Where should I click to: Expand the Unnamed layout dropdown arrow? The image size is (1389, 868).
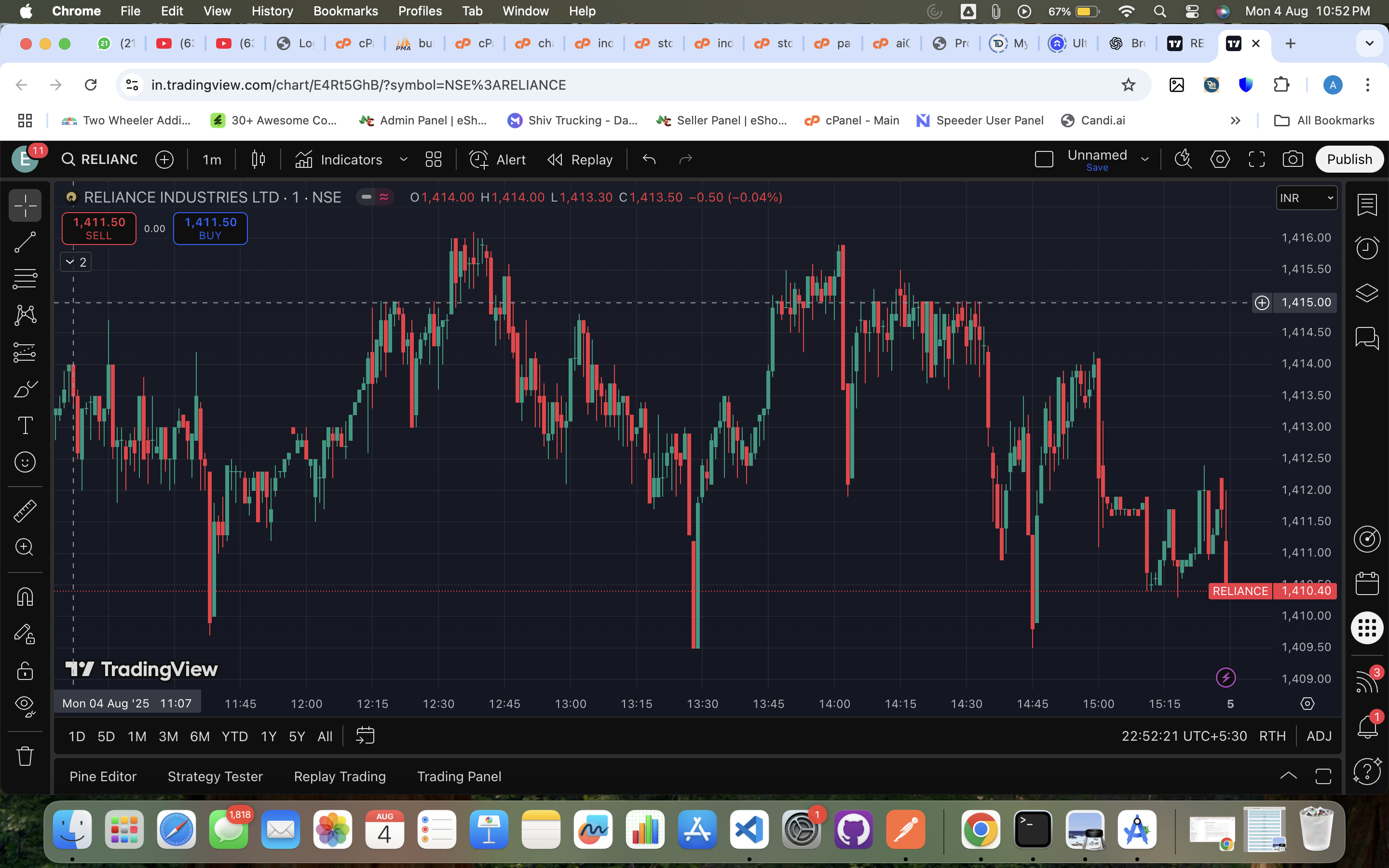pyautogui.click(x=1145, y=160)
